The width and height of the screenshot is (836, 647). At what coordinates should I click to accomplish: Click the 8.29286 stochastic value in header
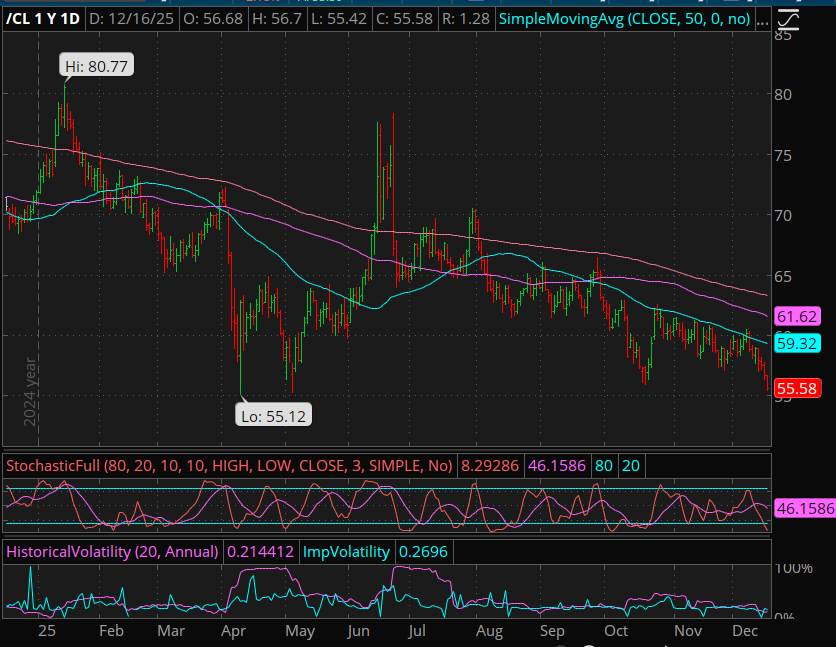489,466
